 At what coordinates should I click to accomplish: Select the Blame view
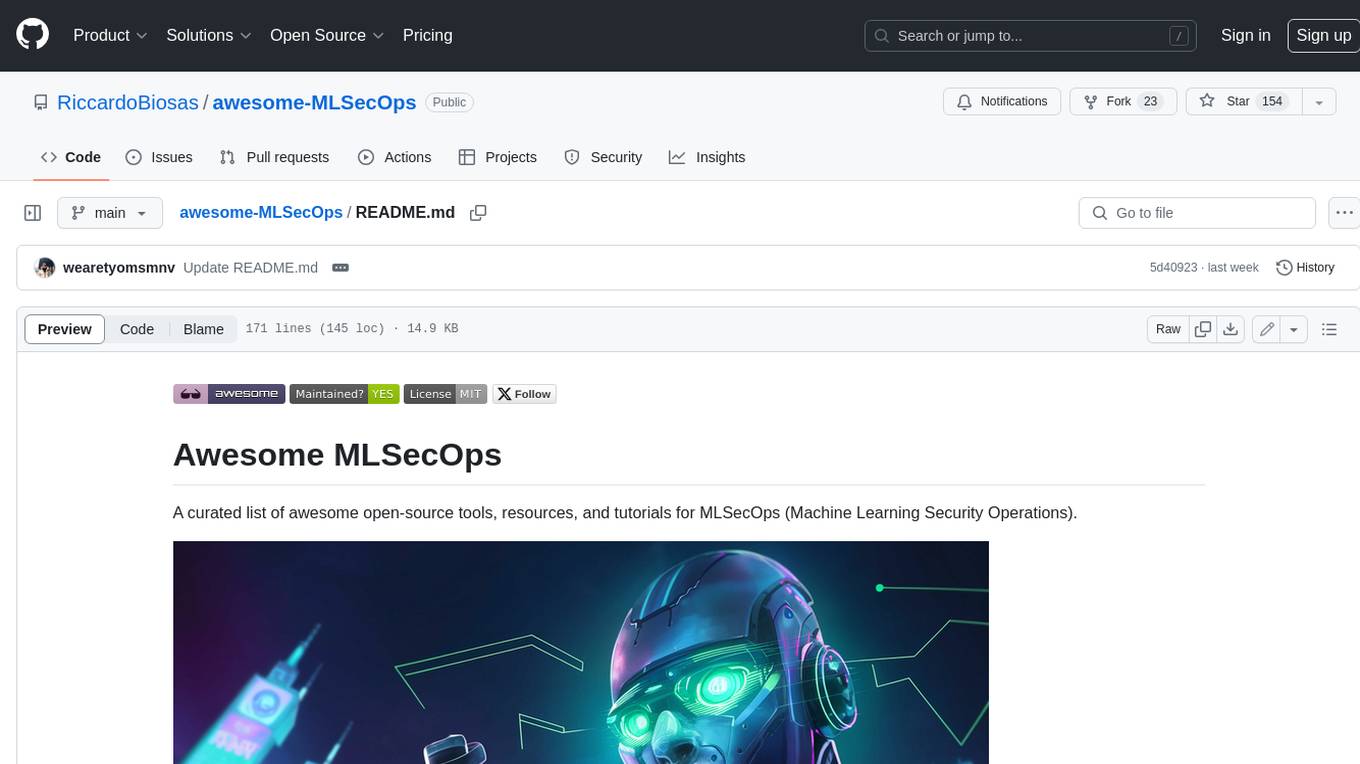203,329
